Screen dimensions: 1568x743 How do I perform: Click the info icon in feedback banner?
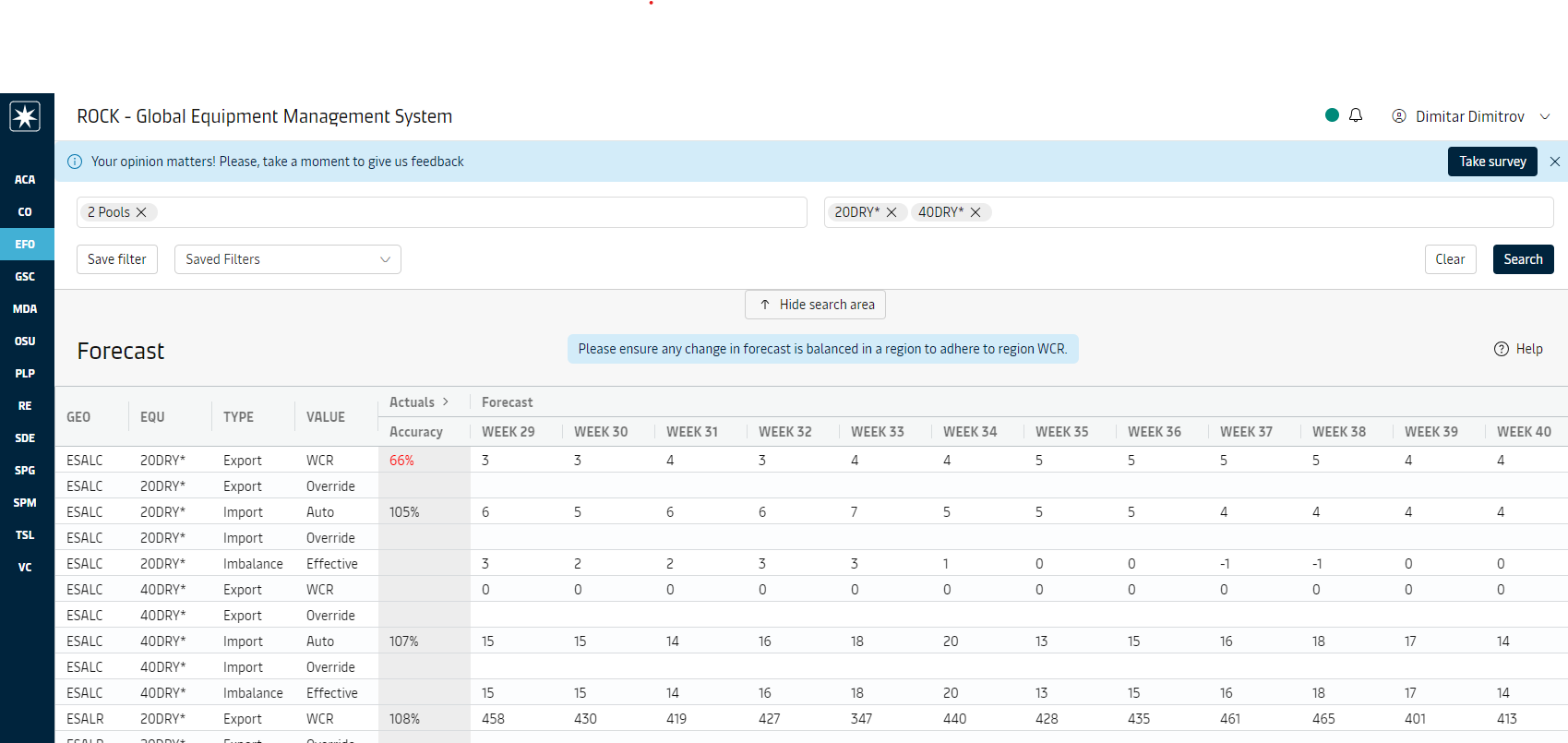pyautogui.click(x=75, y=162)
